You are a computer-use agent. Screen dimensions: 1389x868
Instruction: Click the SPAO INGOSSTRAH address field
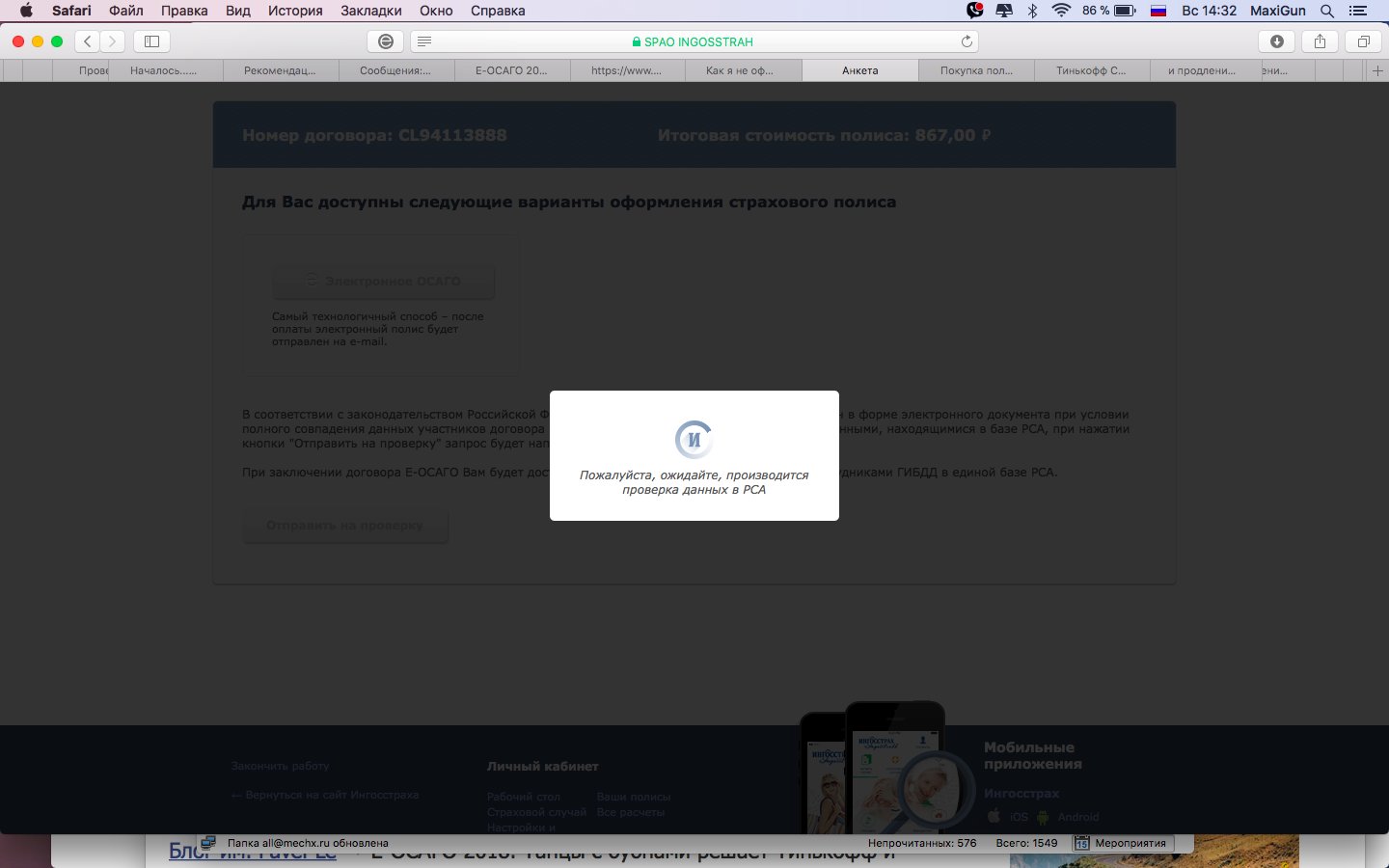694,41
